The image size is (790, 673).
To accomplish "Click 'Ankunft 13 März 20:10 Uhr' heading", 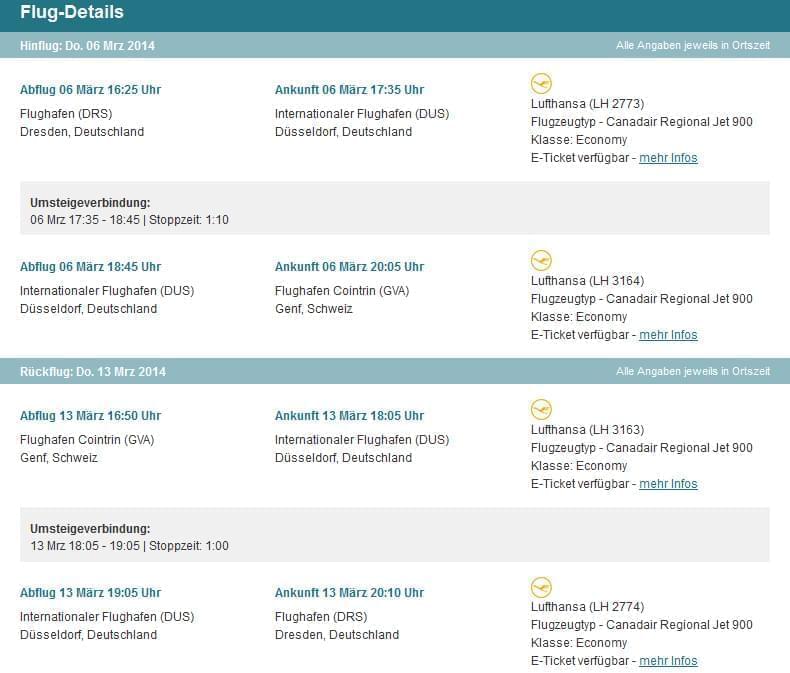I will pyautogui.click(x=349, y=593).
